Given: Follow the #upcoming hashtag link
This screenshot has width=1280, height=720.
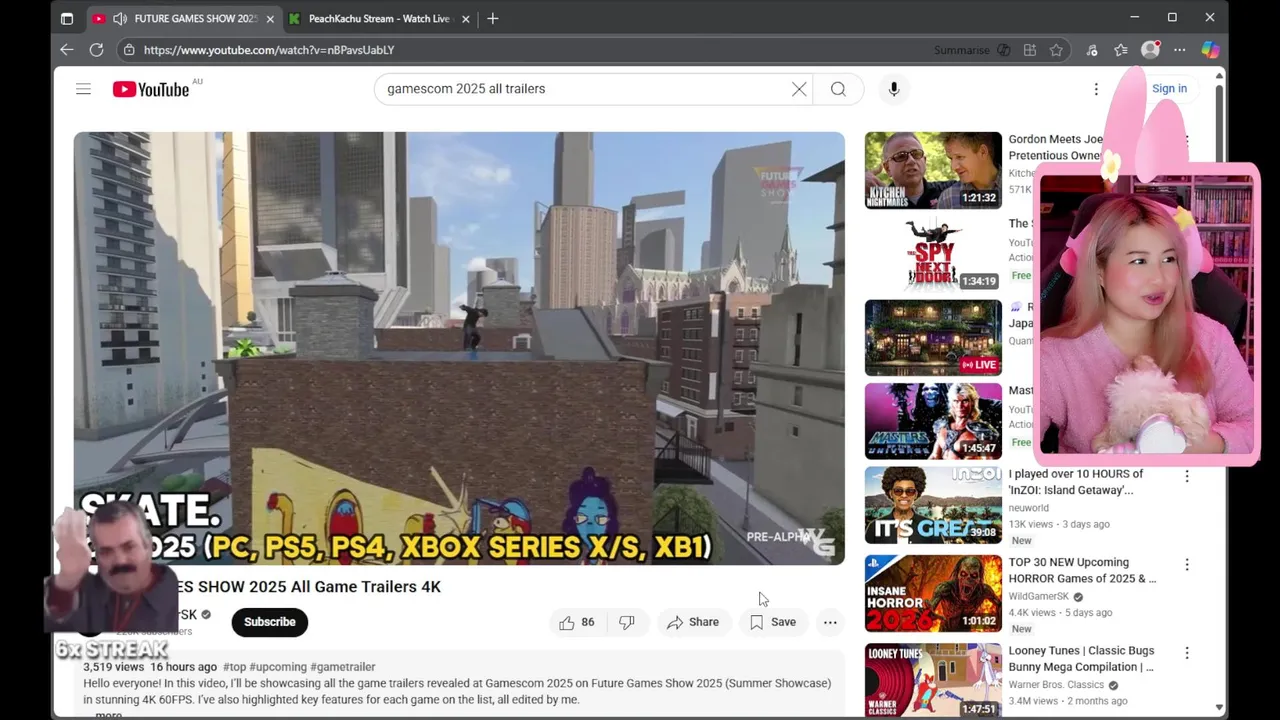Looking at the screenshot, I should (278, 667).
